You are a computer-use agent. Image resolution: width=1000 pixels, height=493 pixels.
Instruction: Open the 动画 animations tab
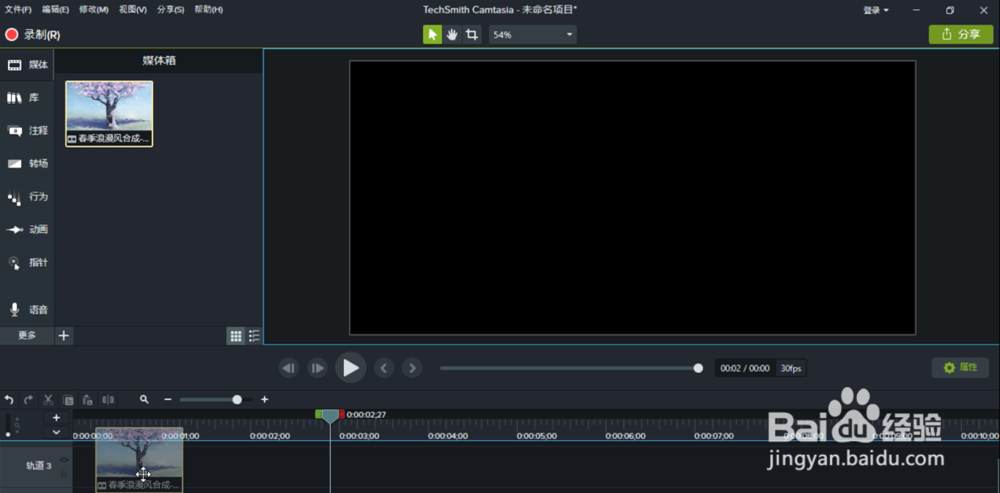27,230
